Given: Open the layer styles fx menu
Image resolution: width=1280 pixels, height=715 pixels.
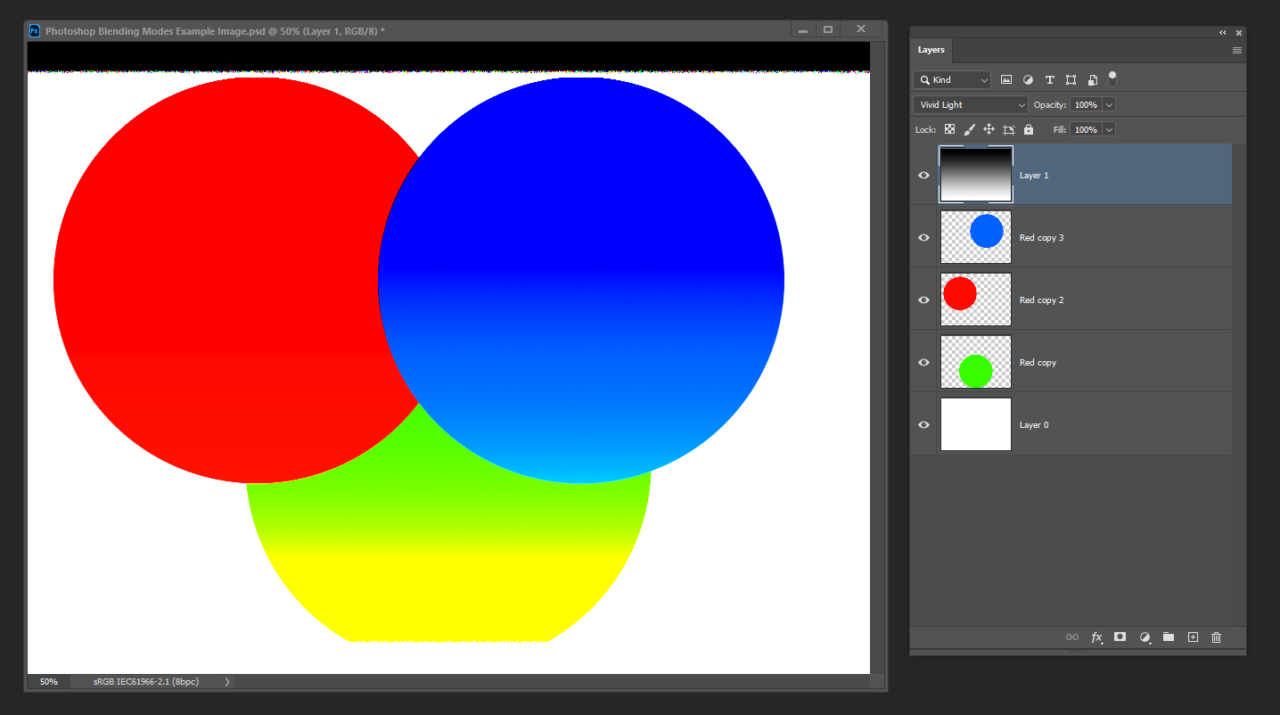Looking at the screenshot, I should [1096, 637].
